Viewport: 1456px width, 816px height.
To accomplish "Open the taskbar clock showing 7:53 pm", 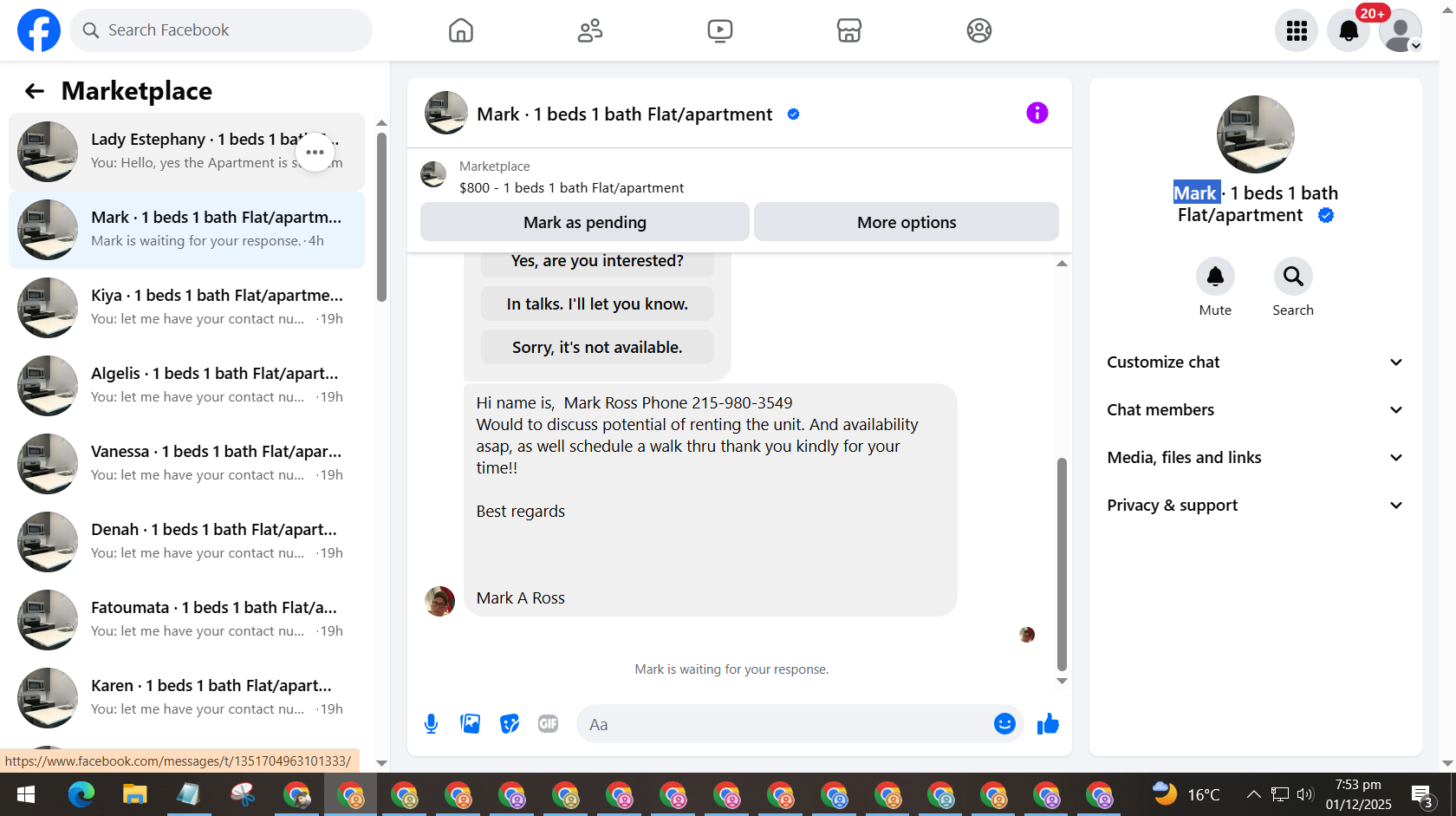I will (x=1358, y=794).
